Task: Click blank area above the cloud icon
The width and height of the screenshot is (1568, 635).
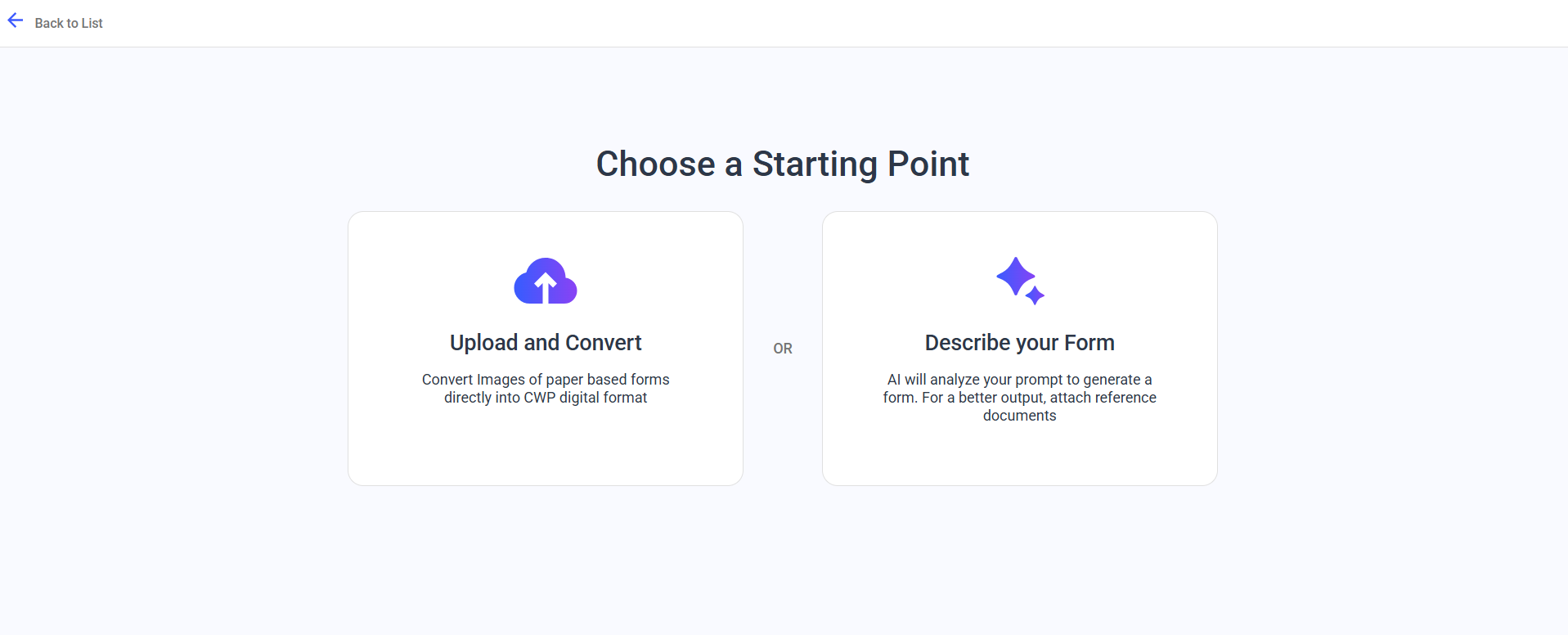Action: point(546,233)
